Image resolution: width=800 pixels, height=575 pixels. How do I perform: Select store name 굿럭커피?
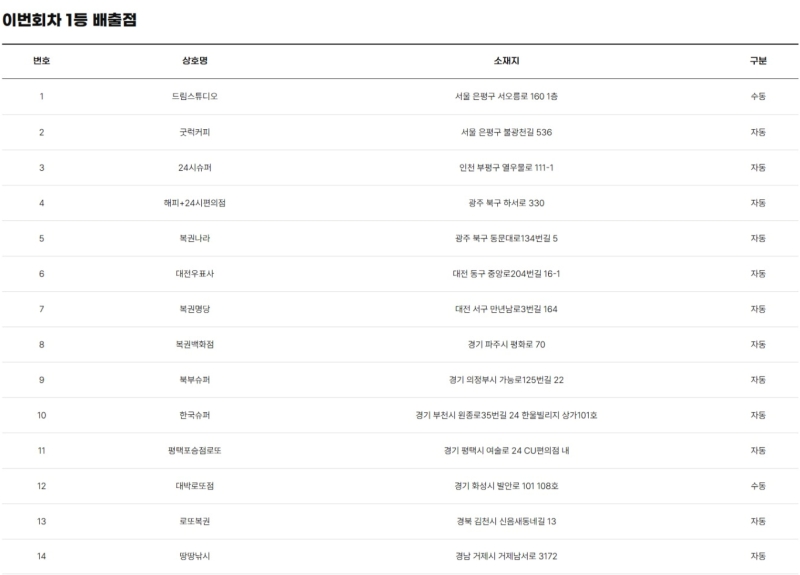click(x=195, y=132)
